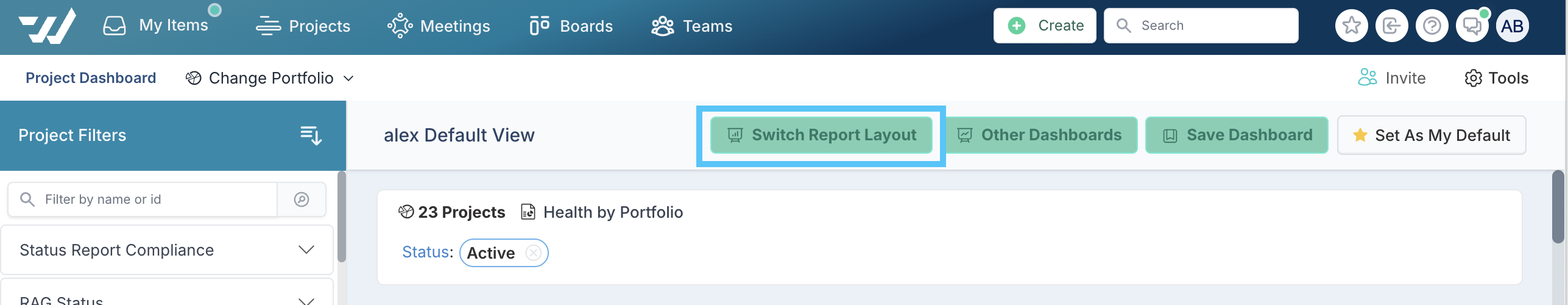Open the Boards menu
Image resolution: width=1568 pixels, height=305 pixels.
(x=571, y=26)
